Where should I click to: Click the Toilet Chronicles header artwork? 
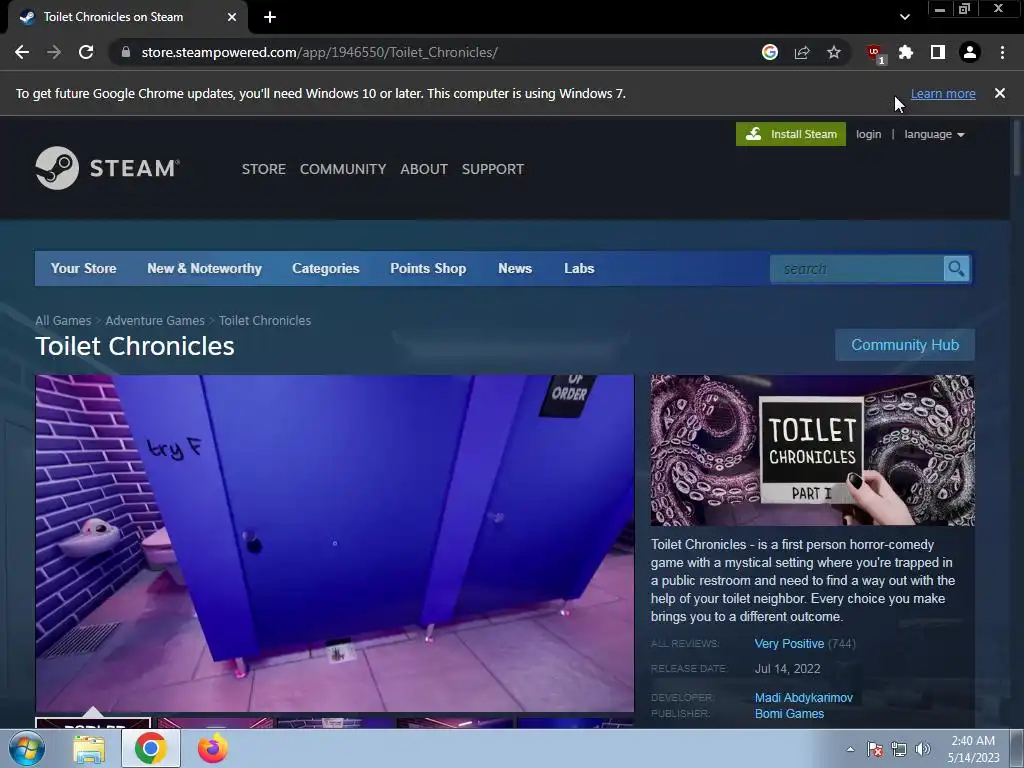pos(812,450)
